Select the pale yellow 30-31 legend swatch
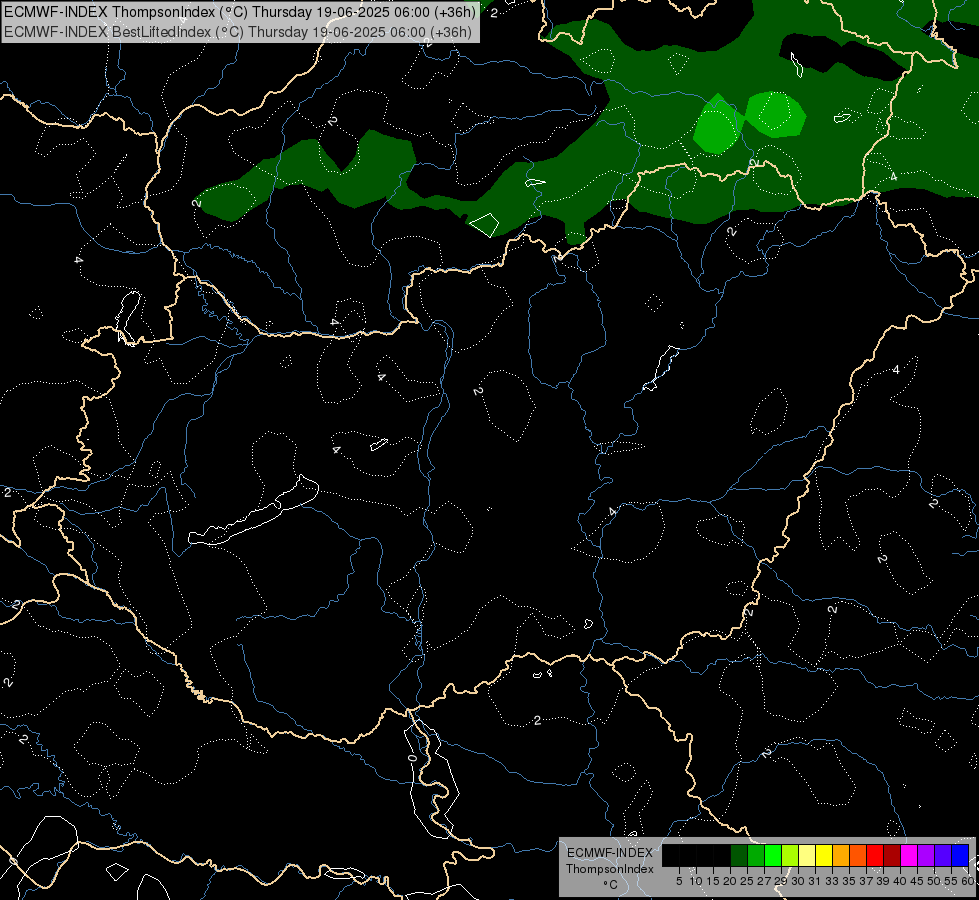The image size is (979, 900). (x=807, y=855)
